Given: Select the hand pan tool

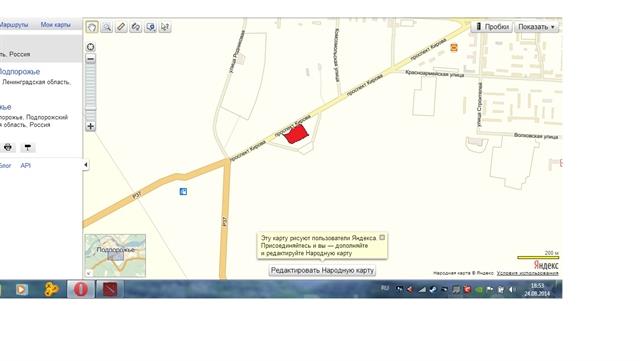Looking at the screenshot, I should (x=92, y=27).
